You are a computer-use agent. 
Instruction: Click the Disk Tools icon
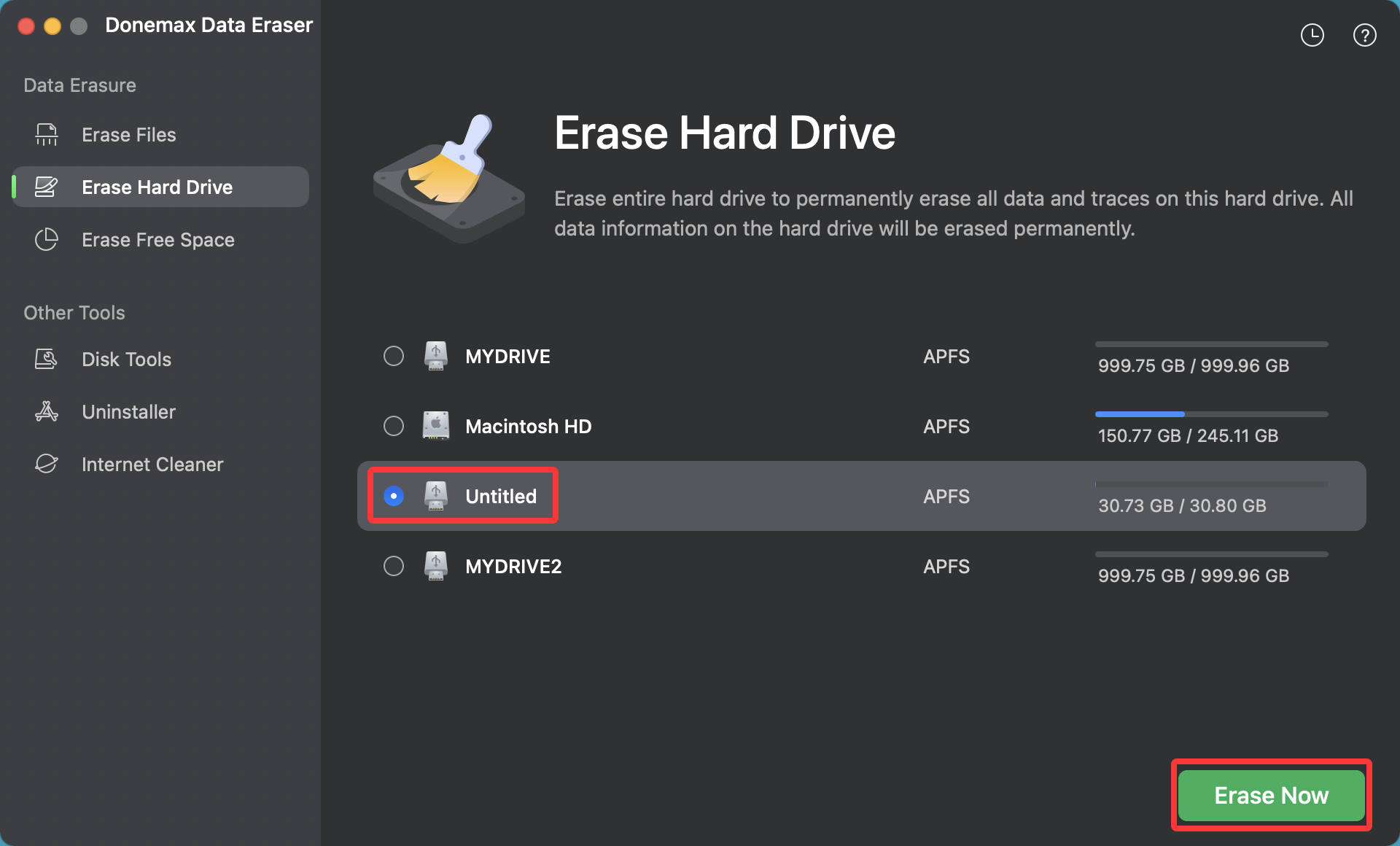45,359
